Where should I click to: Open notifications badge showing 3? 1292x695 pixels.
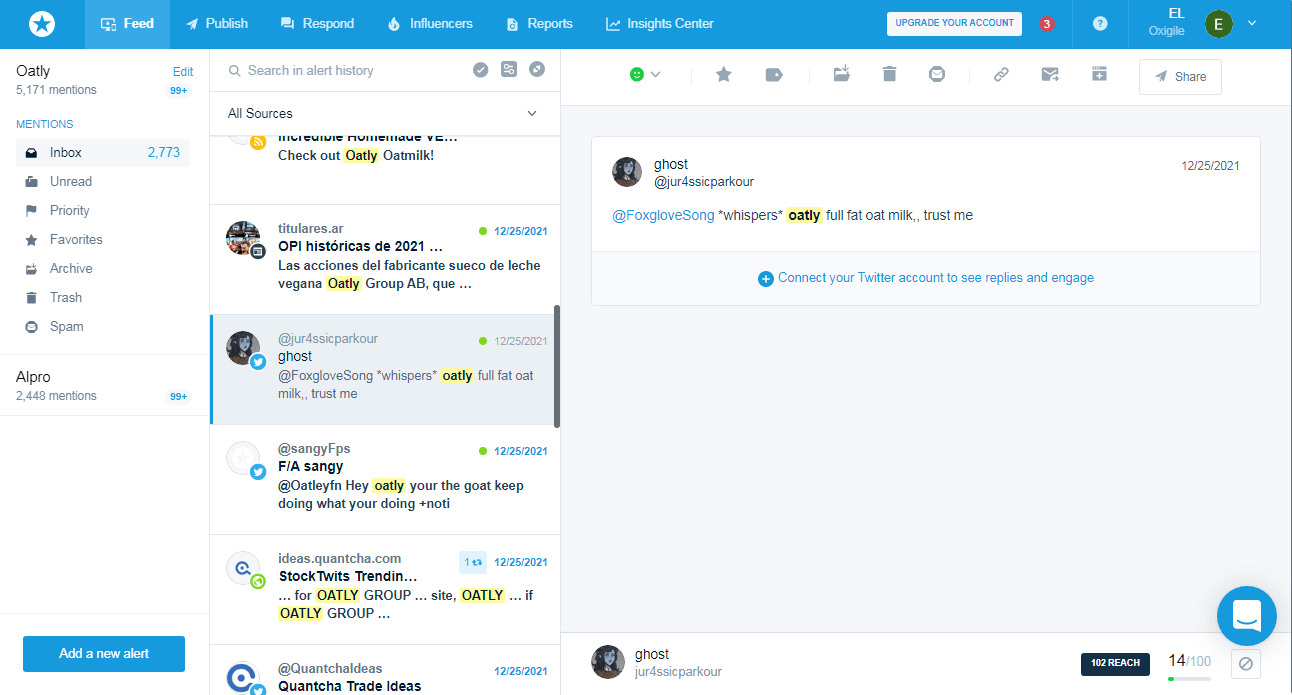click(x=1047, y=24)
